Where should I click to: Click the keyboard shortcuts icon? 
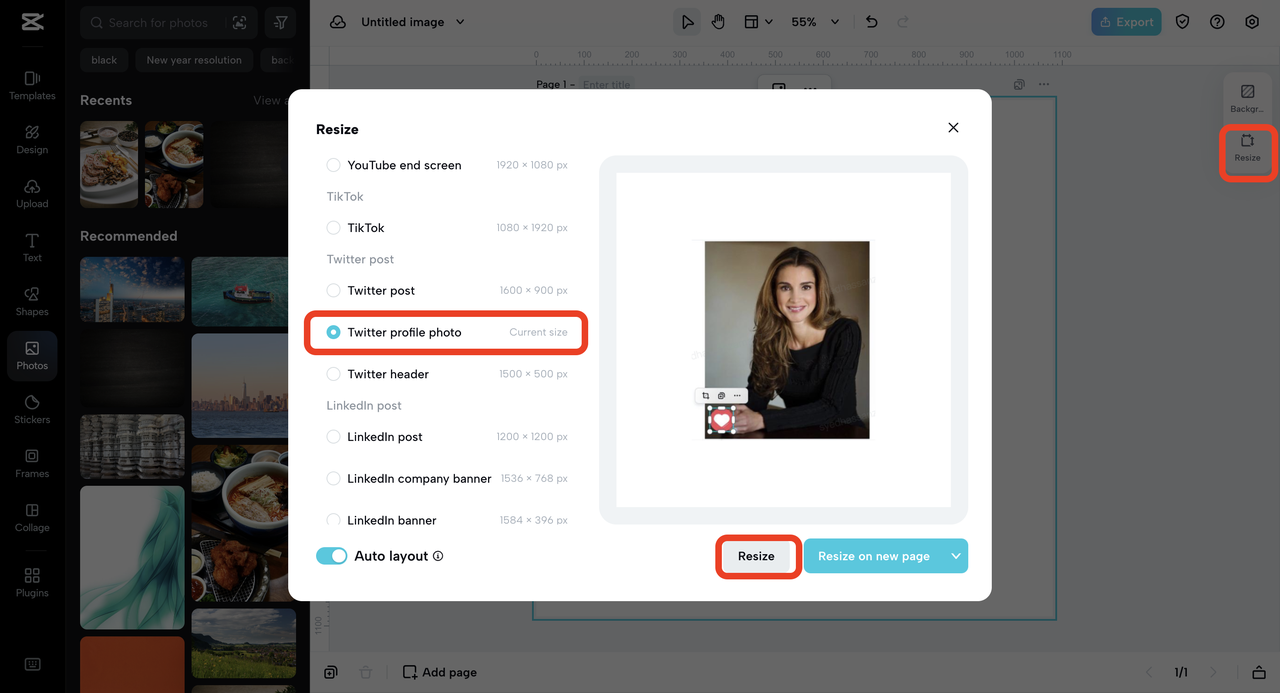pyautogui.click(x=32, y=664)
